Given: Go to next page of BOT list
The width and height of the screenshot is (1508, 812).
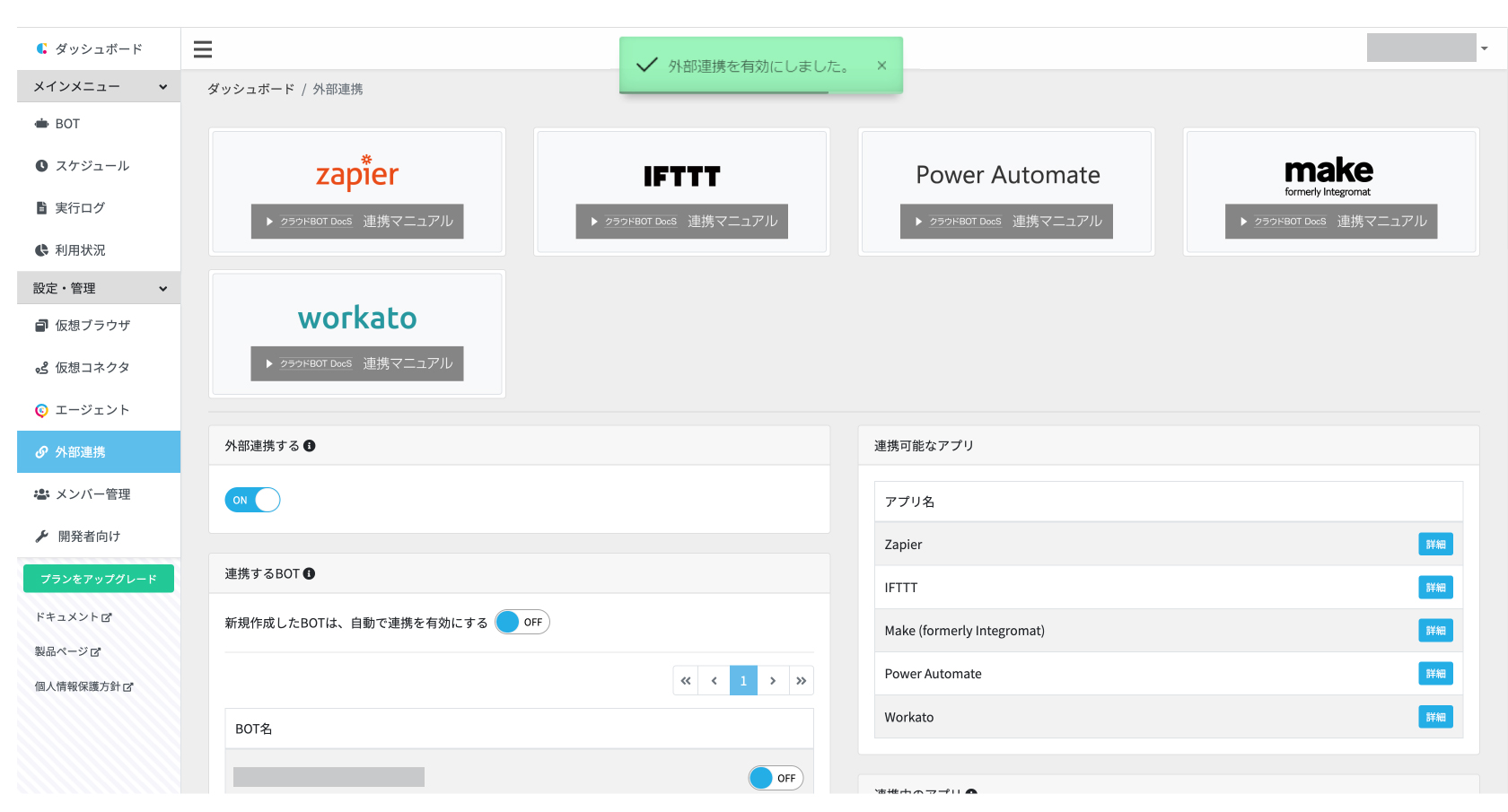Looking at the screenshot, I should (773, 680).
